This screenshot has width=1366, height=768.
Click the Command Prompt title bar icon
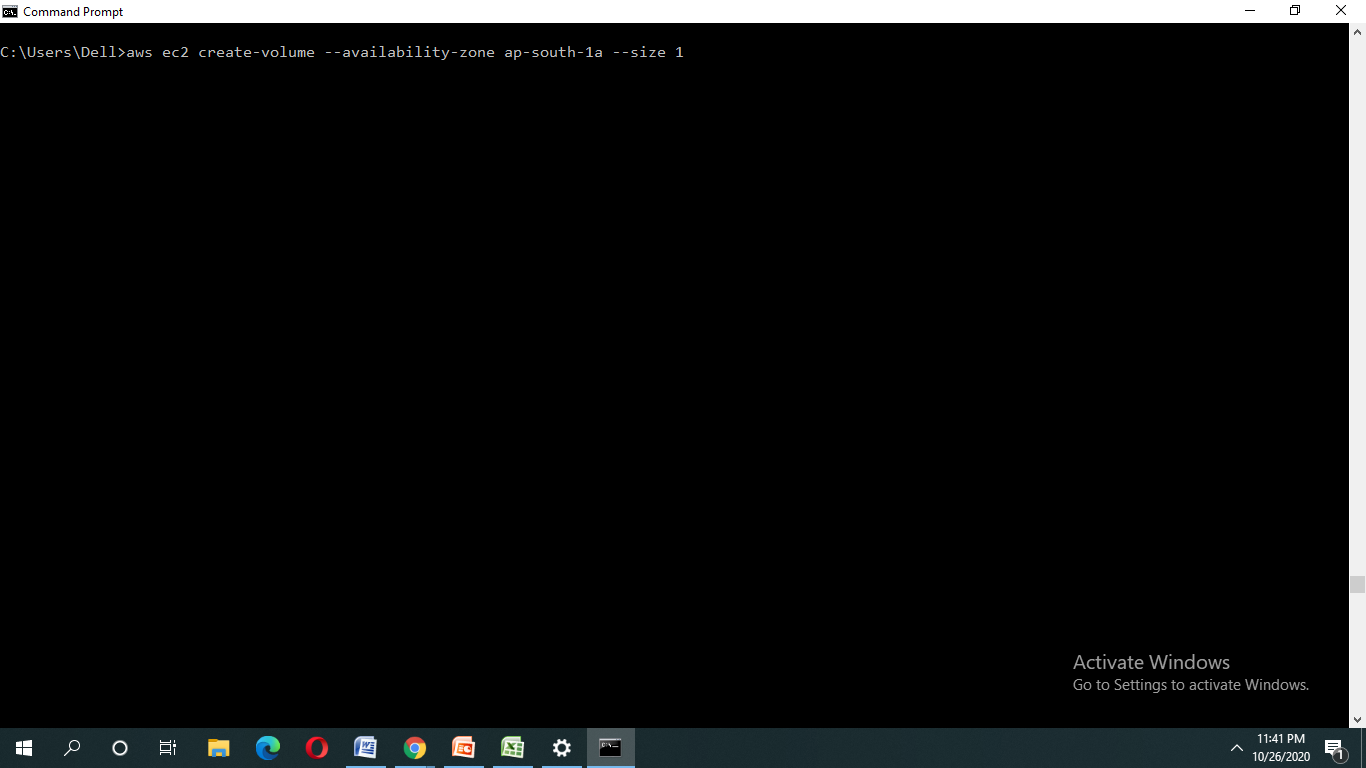pyautogui.click(x=10, y=11)
